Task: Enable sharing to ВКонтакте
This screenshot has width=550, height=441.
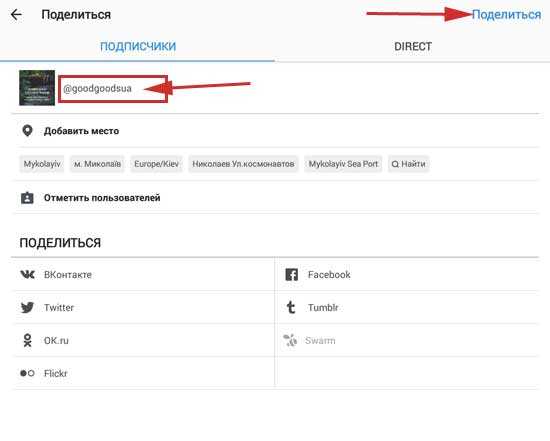Action: pos(144,274)
